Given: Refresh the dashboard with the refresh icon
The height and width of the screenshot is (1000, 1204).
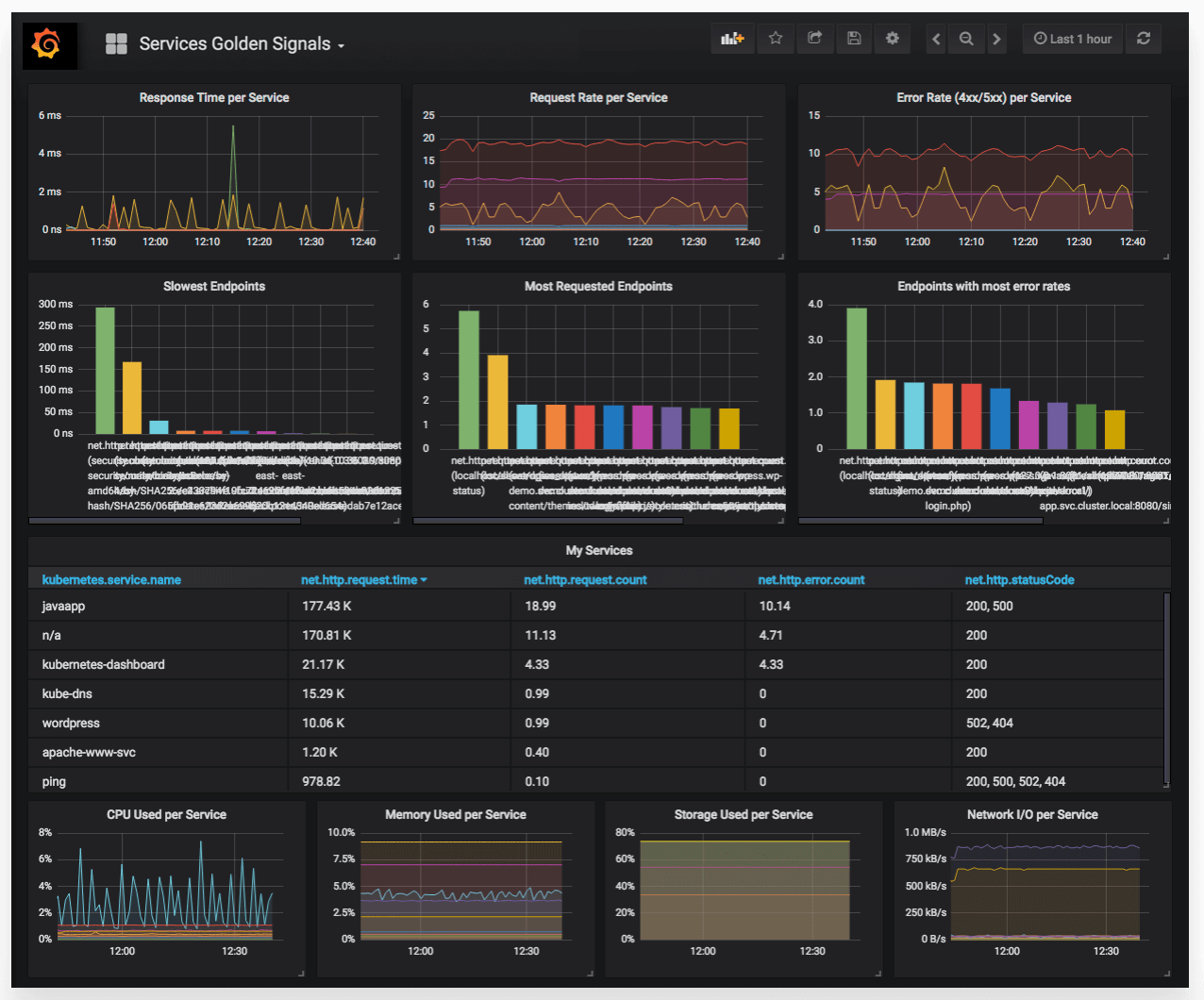Looking at the screenshot, I should pyautogui.click(x=1143, y=39).
